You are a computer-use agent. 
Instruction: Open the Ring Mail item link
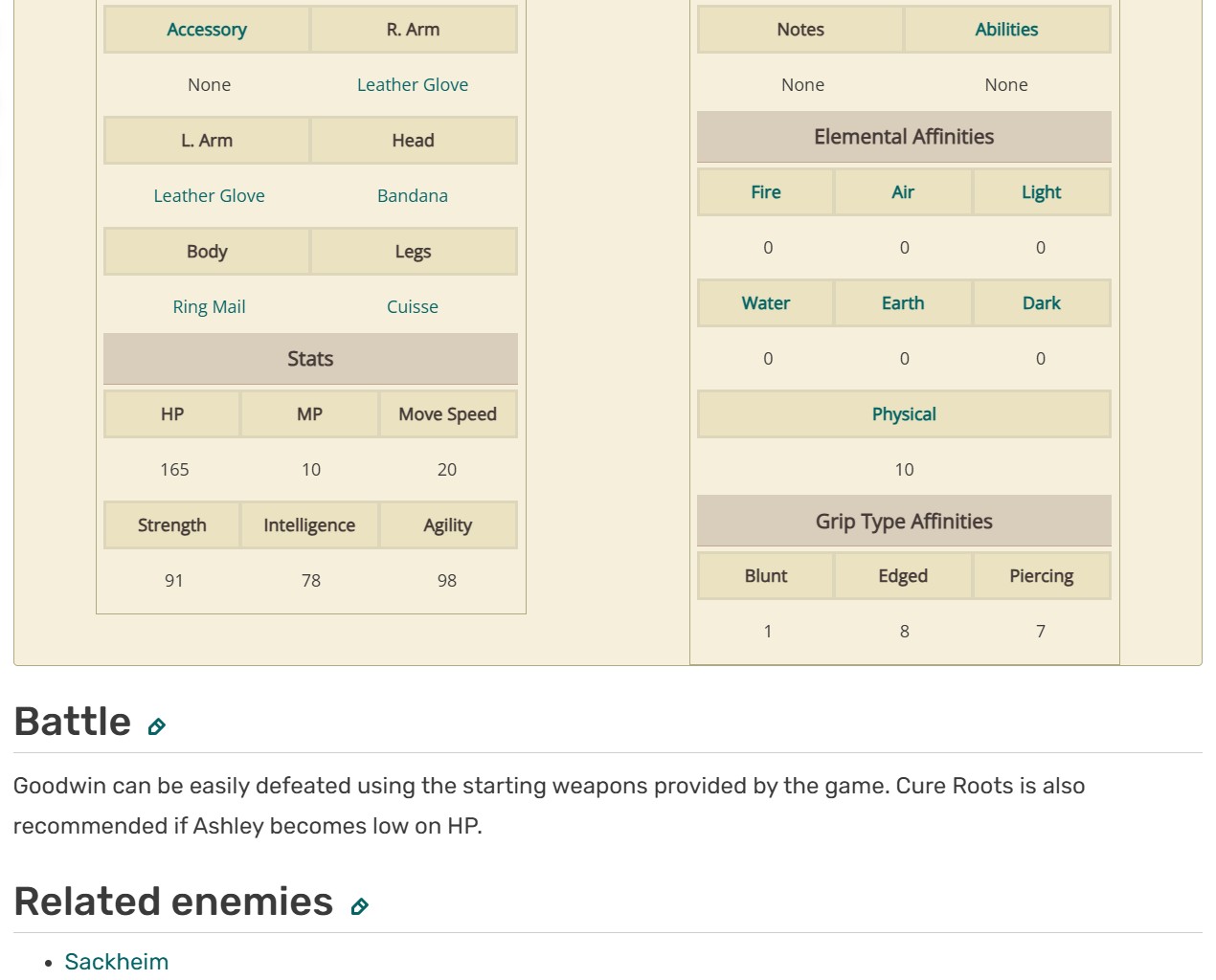click(x=209, y=307)
